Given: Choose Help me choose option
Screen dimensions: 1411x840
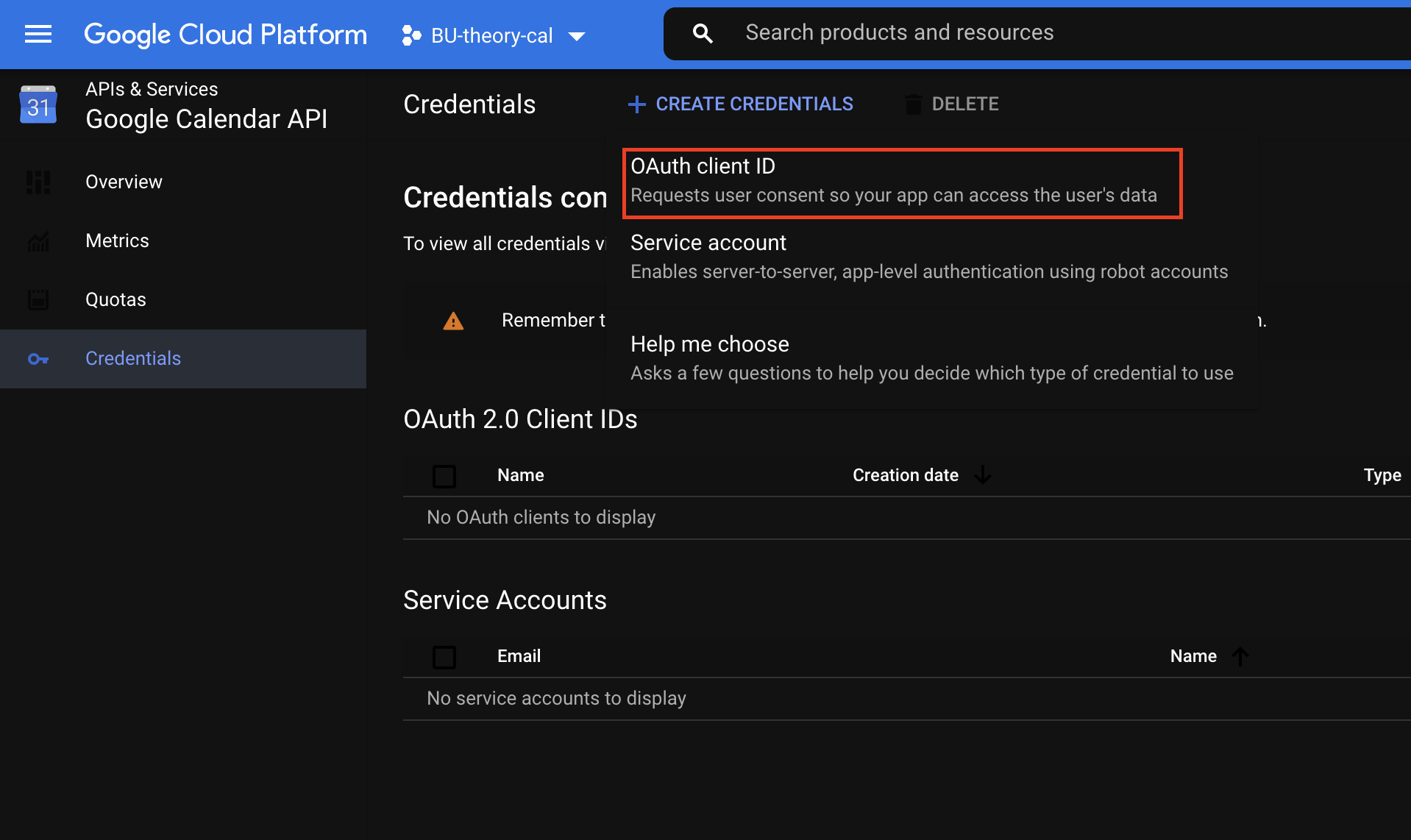Looking at the screenshot, I should pyautogui.click(x=931, y=358).
